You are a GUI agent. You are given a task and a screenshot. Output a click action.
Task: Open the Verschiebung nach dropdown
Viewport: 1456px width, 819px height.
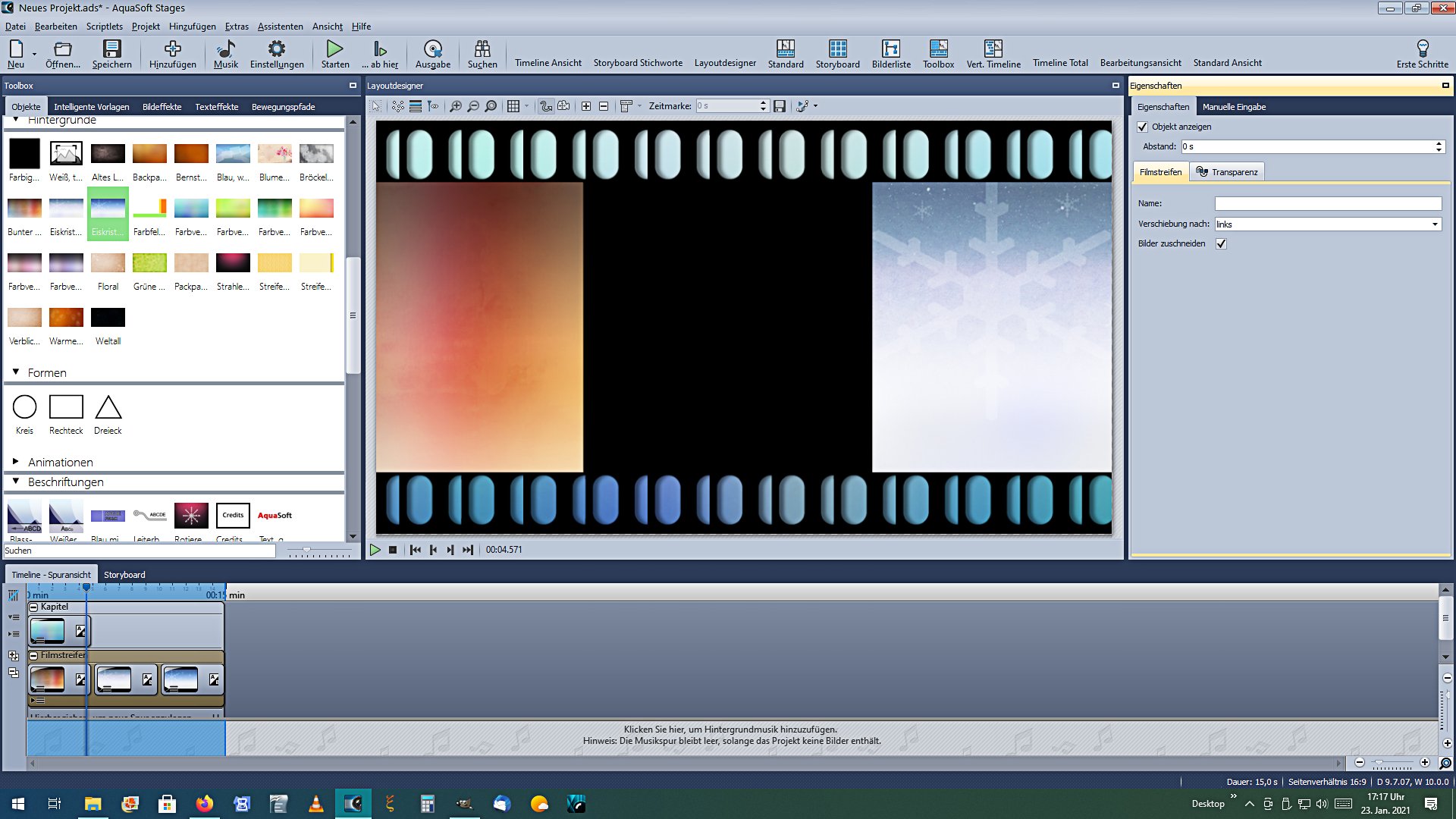(1434, 224)
